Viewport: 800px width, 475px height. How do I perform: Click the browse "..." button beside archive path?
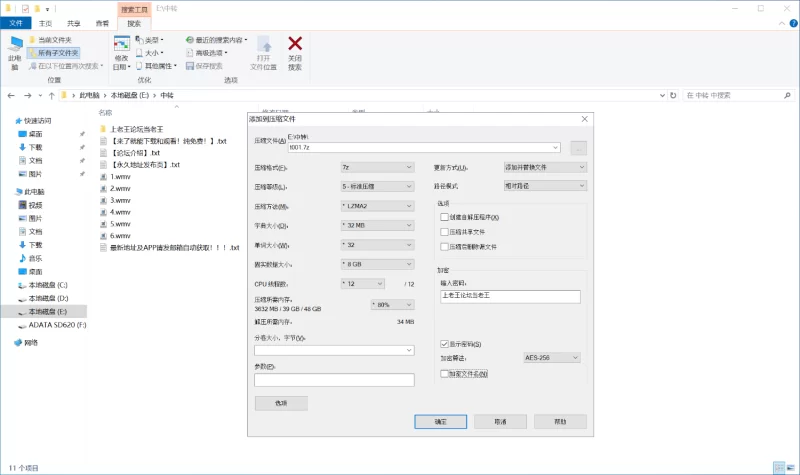pos(579,147)
